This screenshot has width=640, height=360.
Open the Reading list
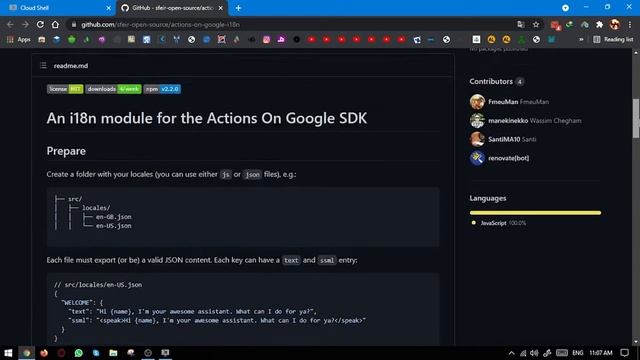(613, 40)
